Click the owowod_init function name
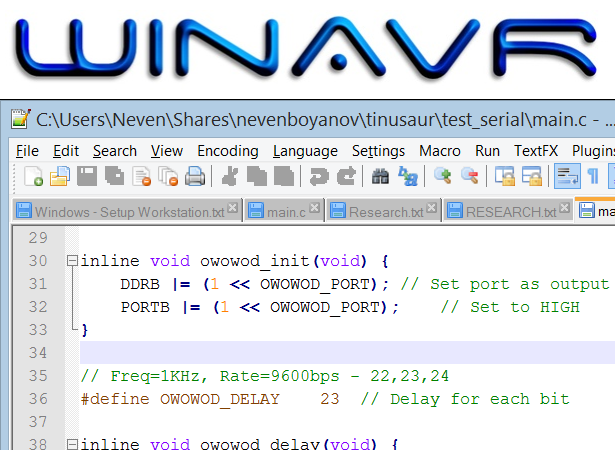The image size is (615, 450). pyautogui.click(x=255, y=261)
